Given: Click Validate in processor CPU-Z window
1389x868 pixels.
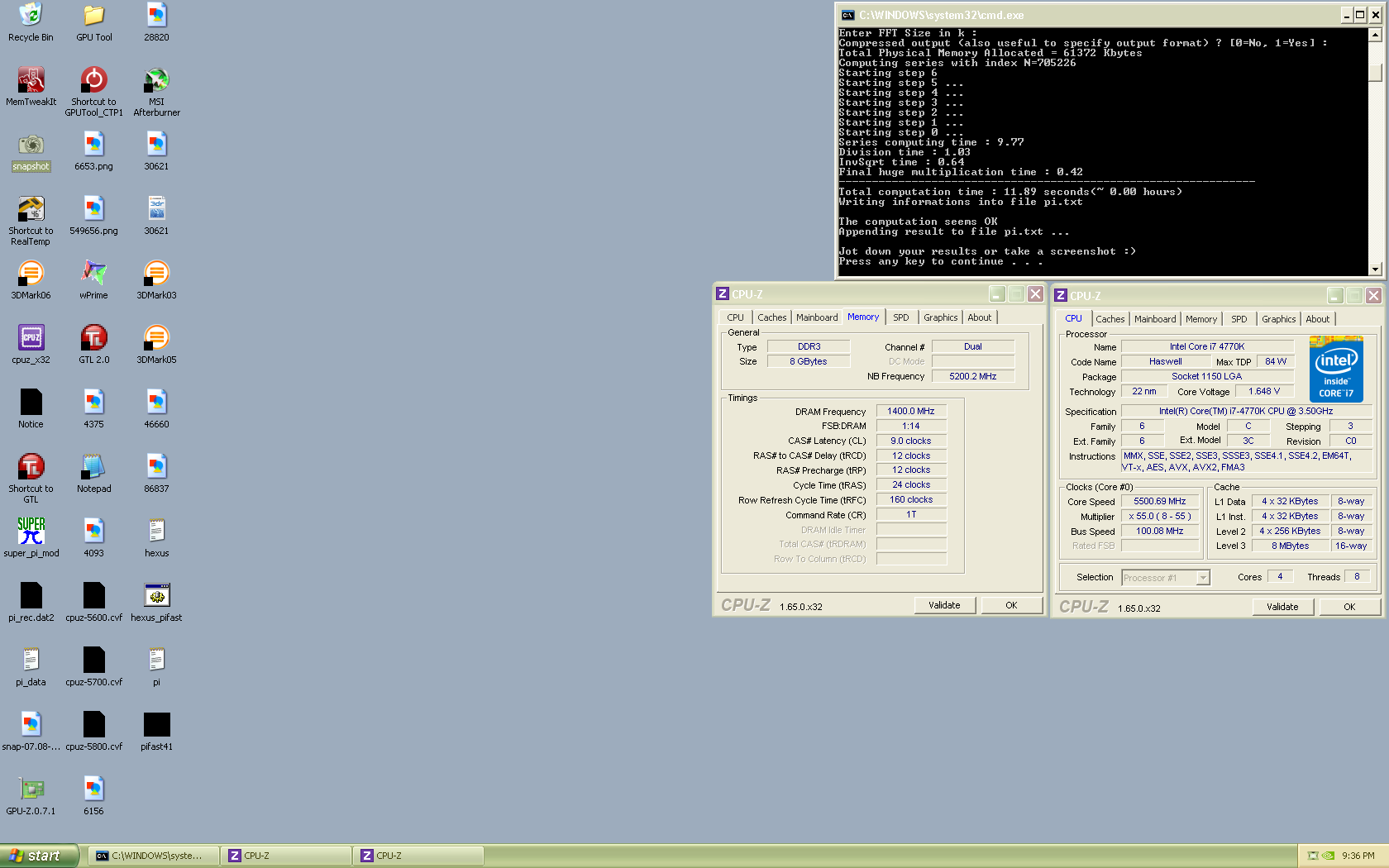Looking at the screenshot, I should (x=1282, y=607).
